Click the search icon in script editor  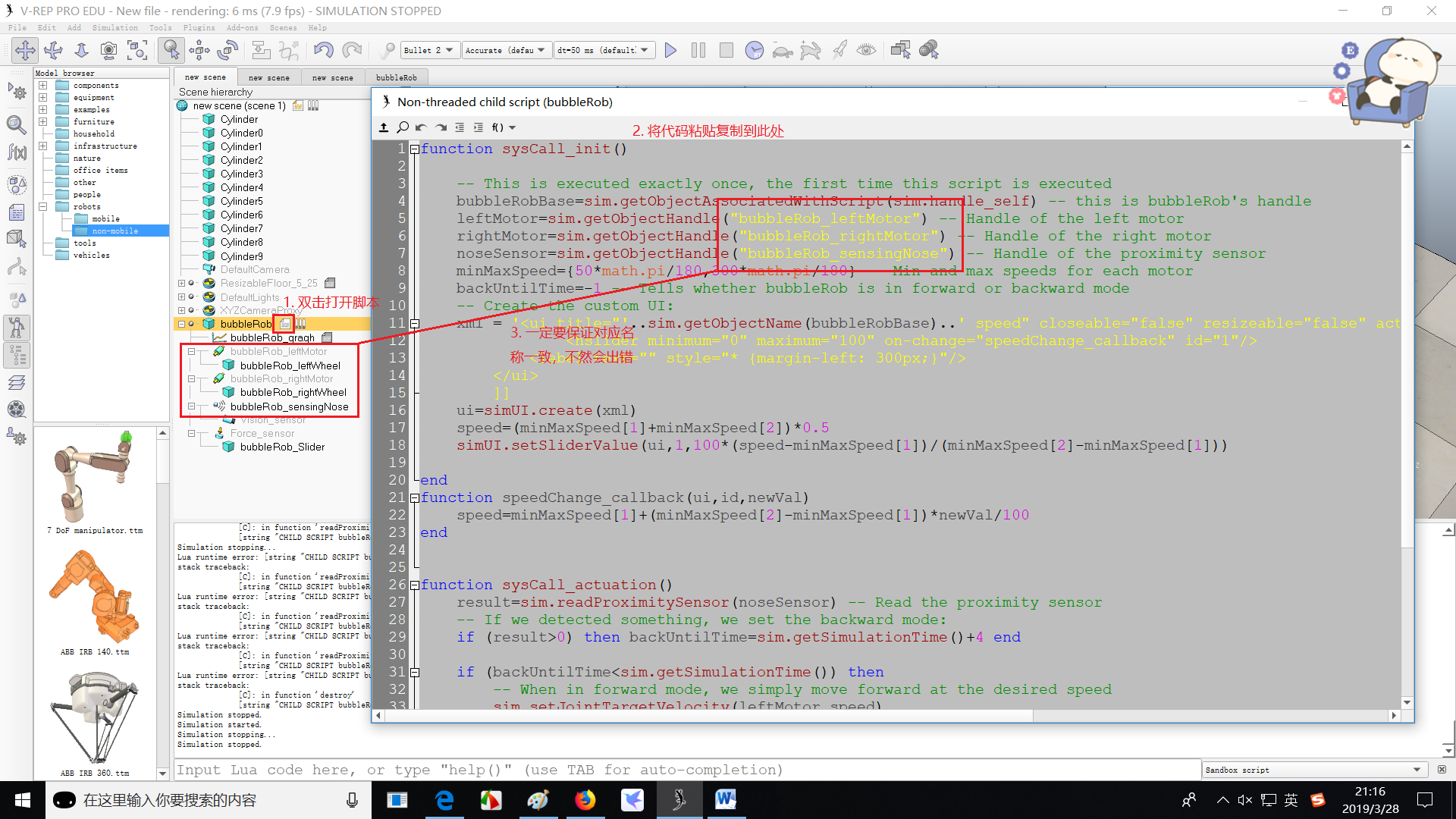403,127
